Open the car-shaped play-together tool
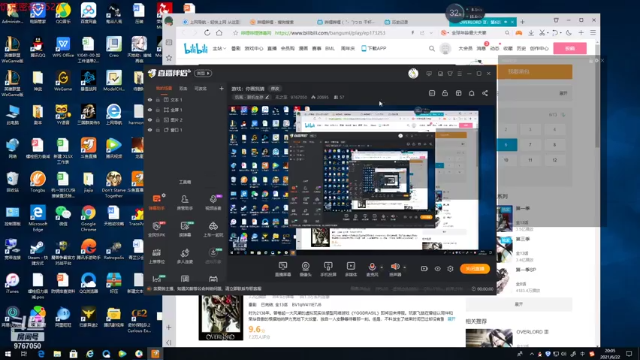Screen dimensions: 640x360 pos(213,229)
